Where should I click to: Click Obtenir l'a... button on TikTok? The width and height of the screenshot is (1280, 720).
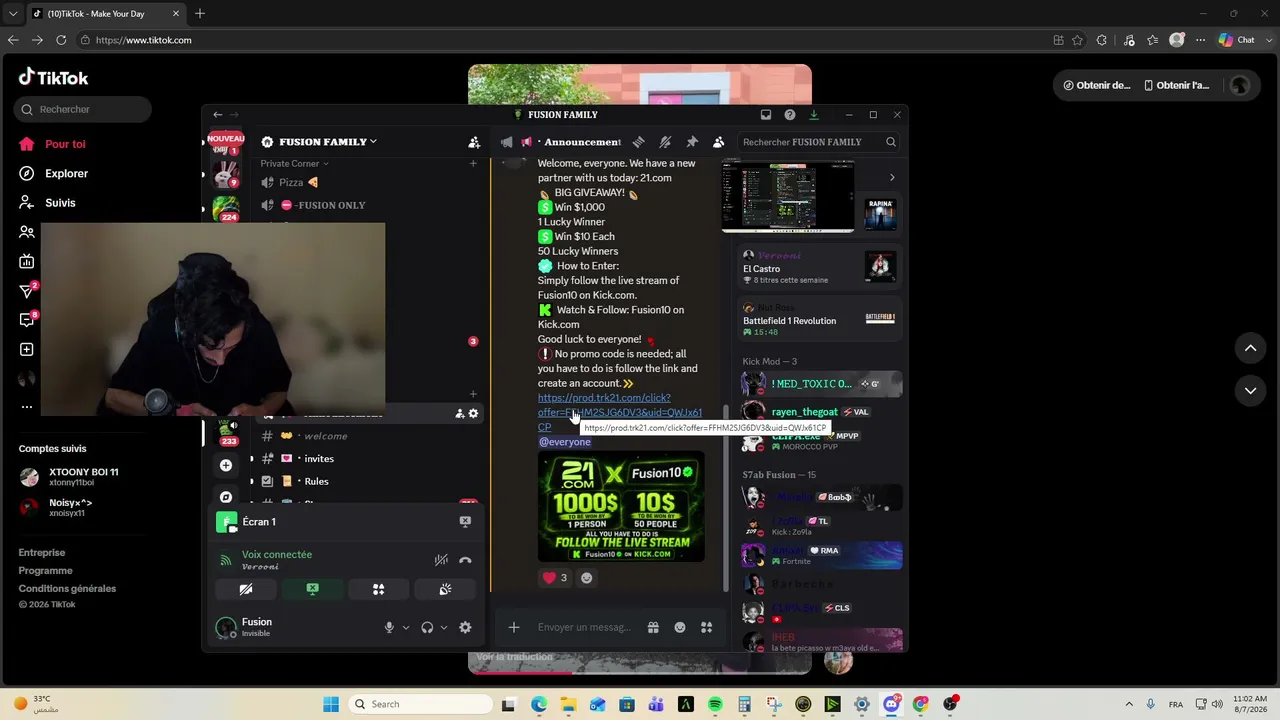1177,85
